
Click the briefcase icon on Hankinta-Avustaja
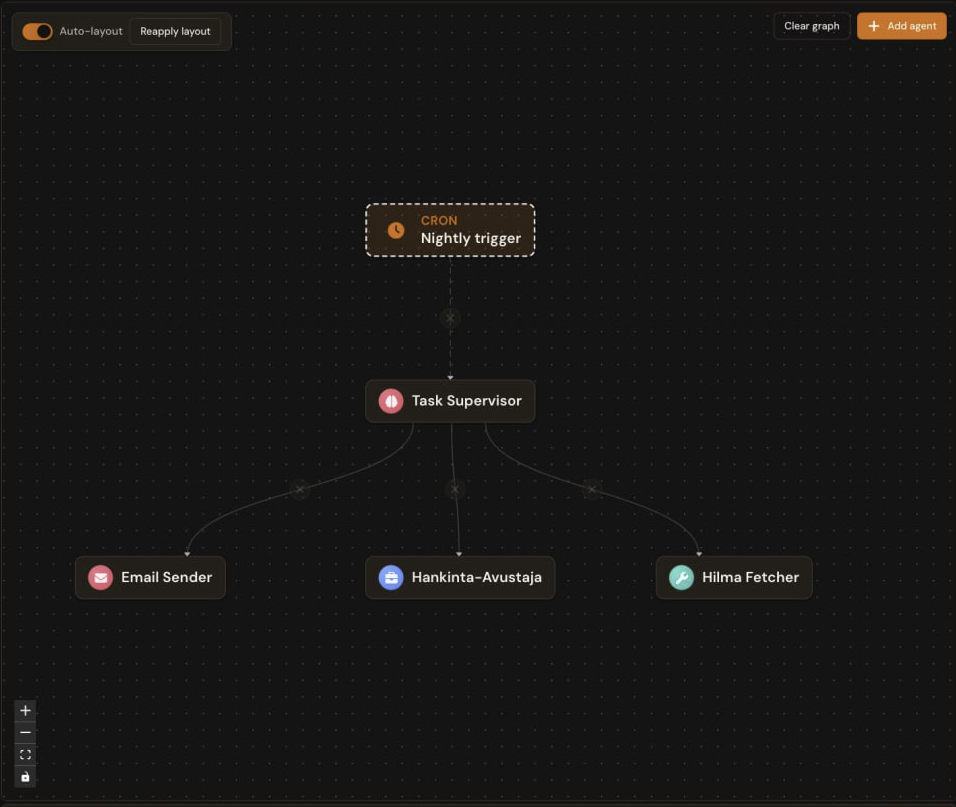coord(391,577)
